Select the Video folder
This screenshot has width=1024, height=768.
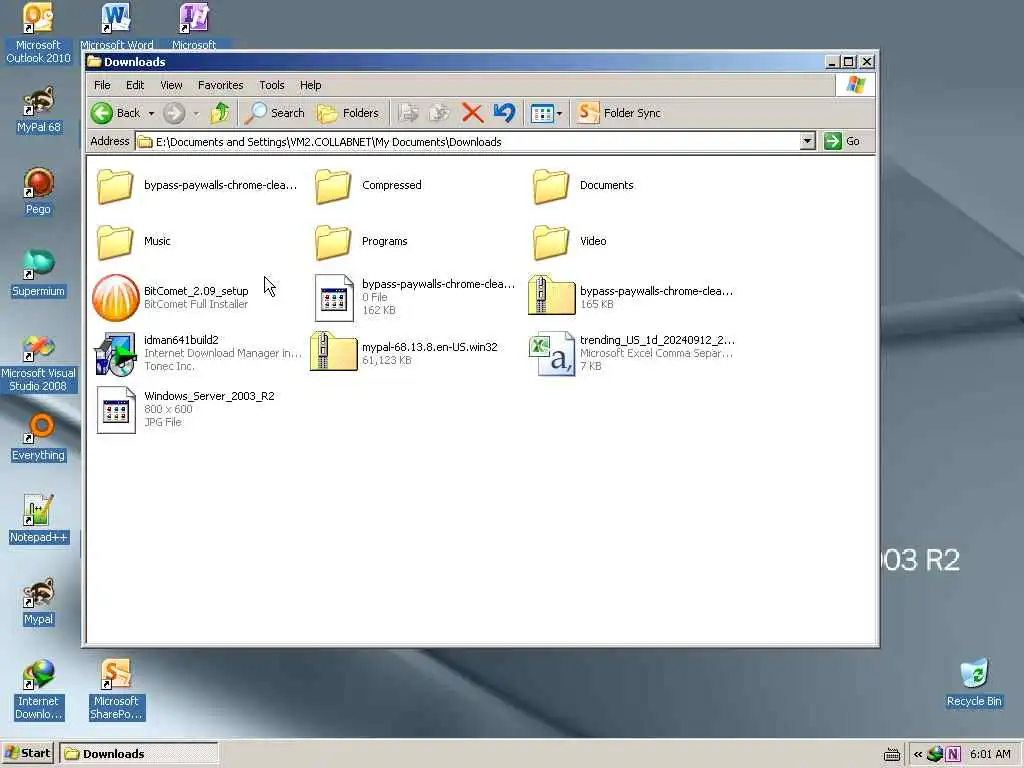tap(569, 242)
